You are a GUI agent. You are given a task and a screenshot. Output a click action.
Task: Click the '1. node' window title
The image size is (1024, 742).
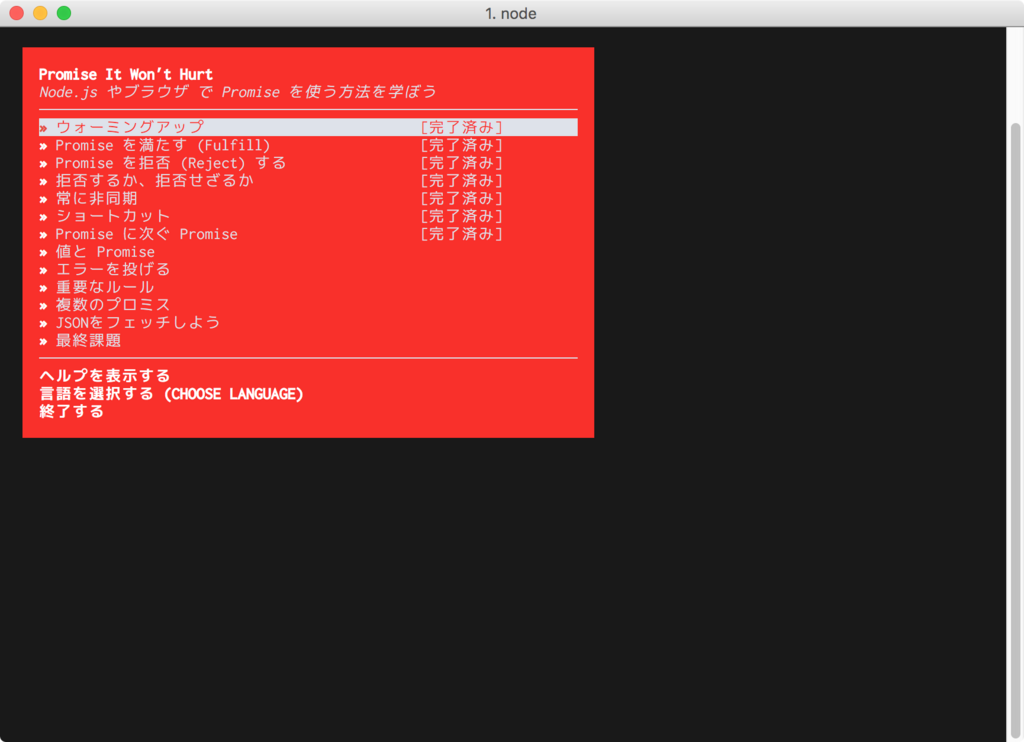coord(511,14)
